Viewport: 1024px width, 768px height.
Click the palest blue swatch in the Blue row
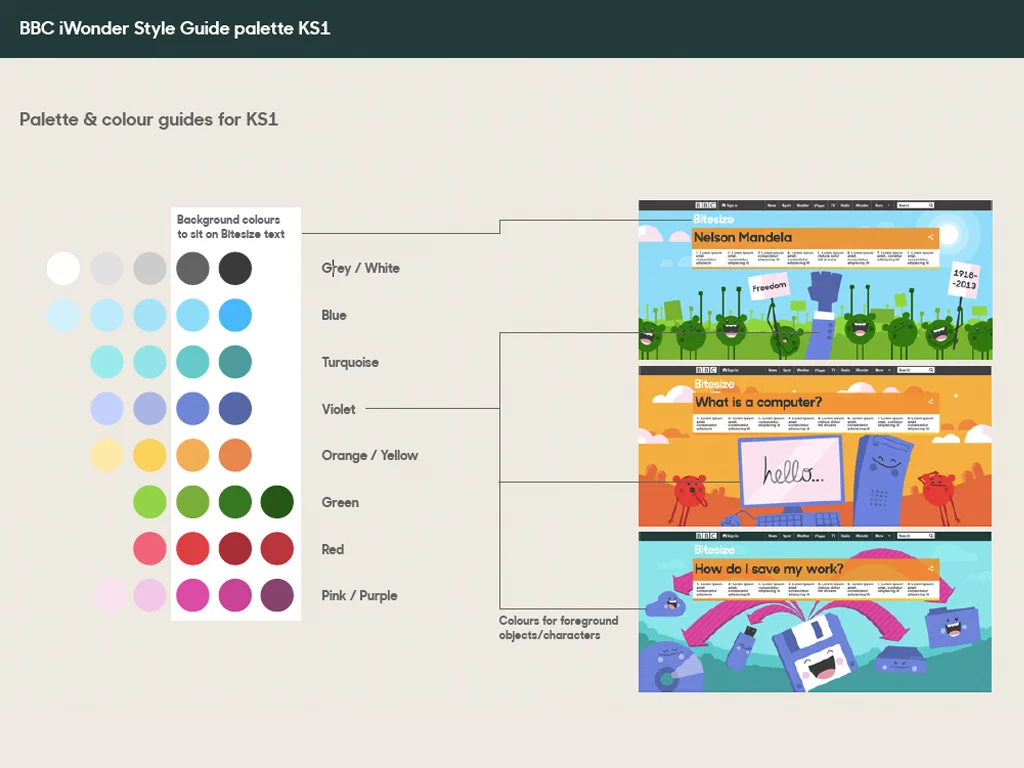(x=63, y=315)
